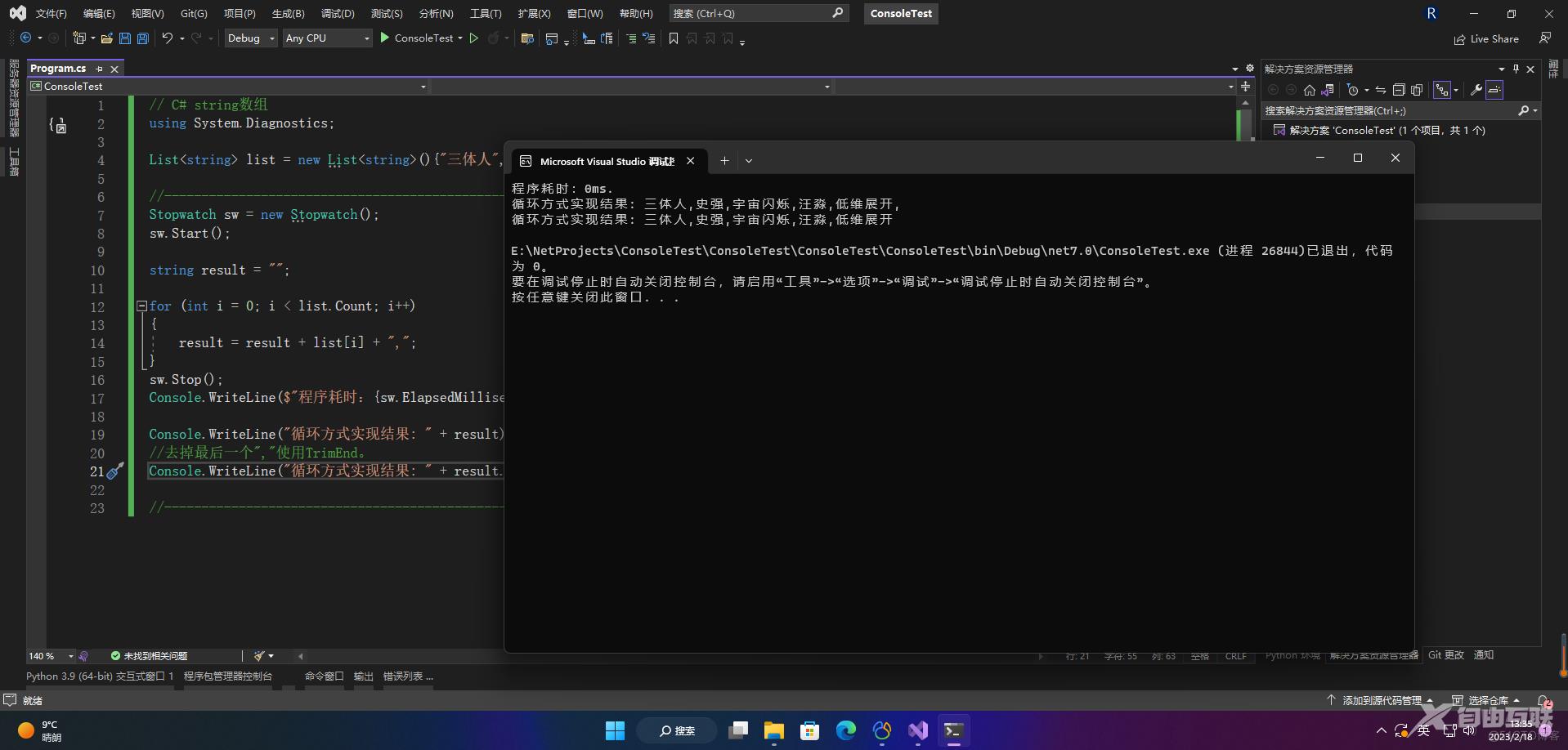The height and width of the screenshot is (750, 1568).
Task: Open a file using the folder icon
Action: click(x=106, y=38)
